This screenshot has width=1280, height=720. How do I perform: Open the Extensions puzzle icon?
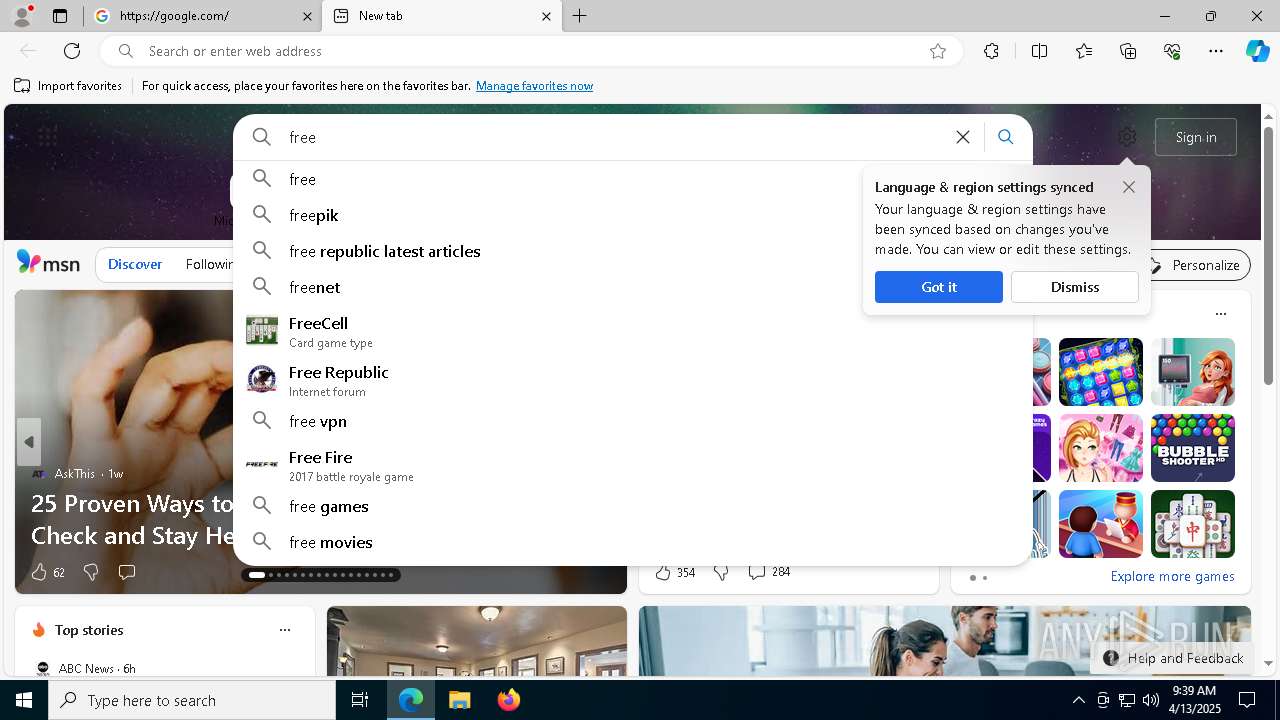click(x=991, y=51)
